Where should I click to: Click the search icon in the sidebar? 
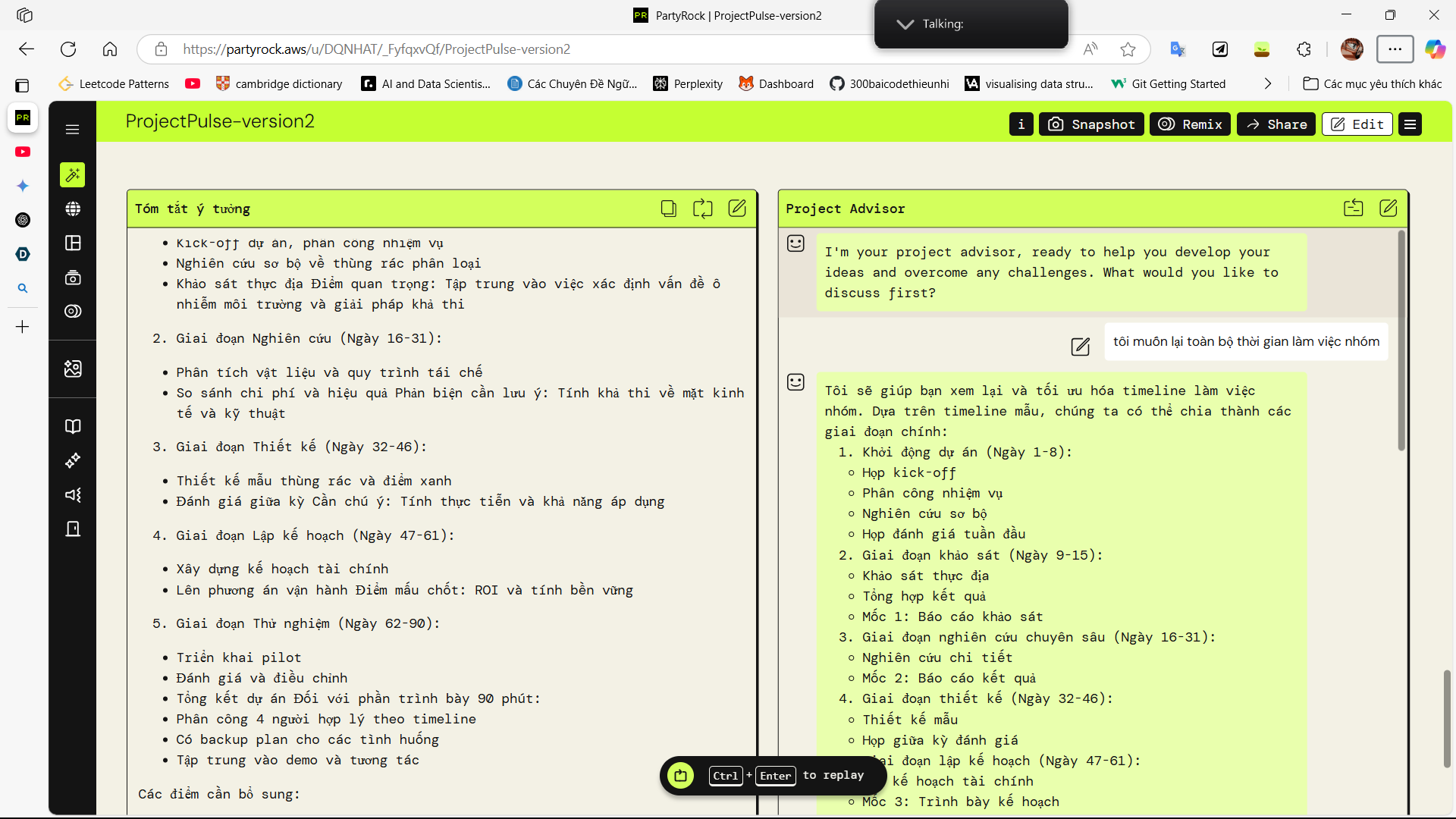click(x=23, y=287)
